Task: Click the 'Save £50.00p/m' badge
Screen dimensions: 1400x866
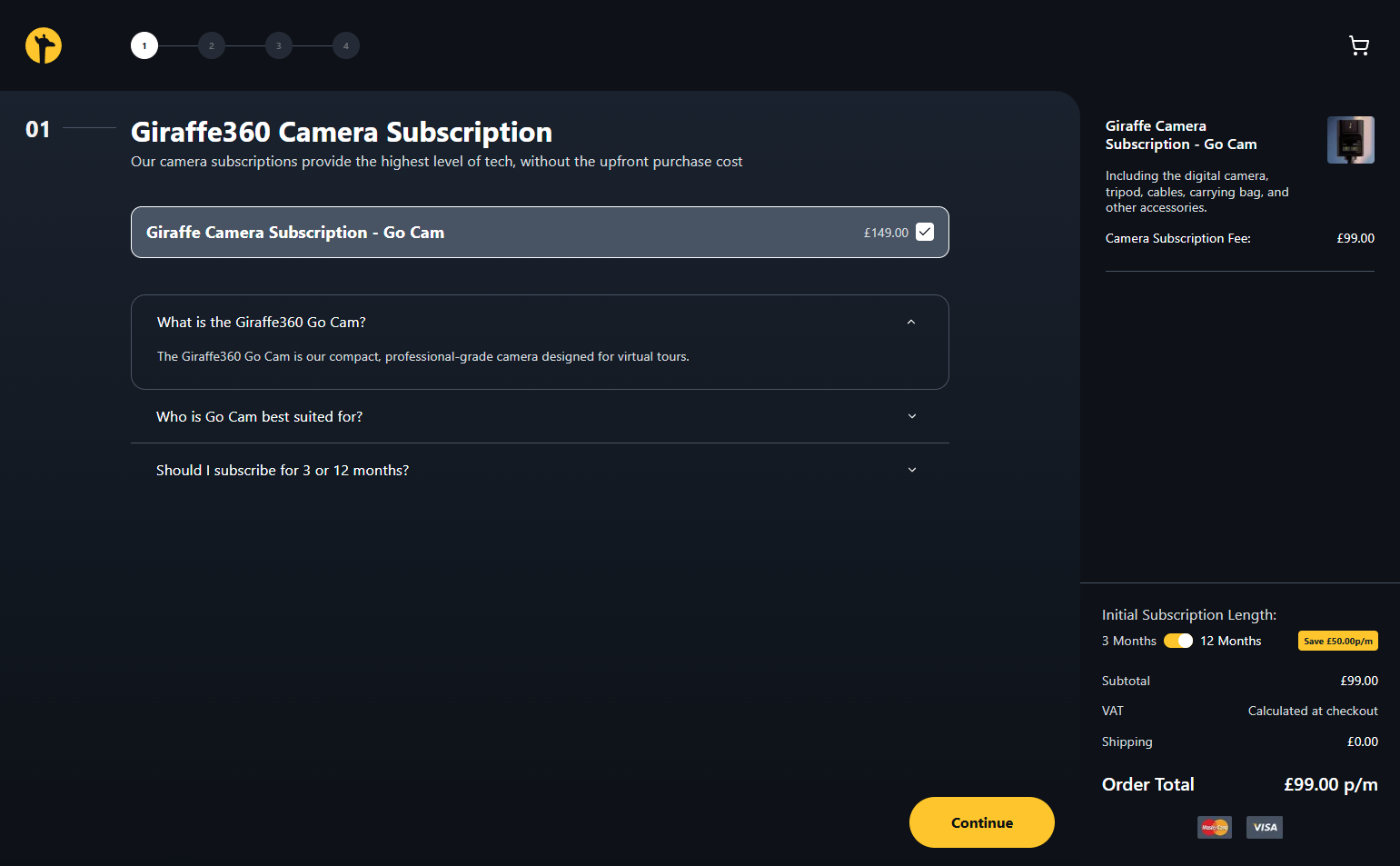Action: pos(1337,641)
